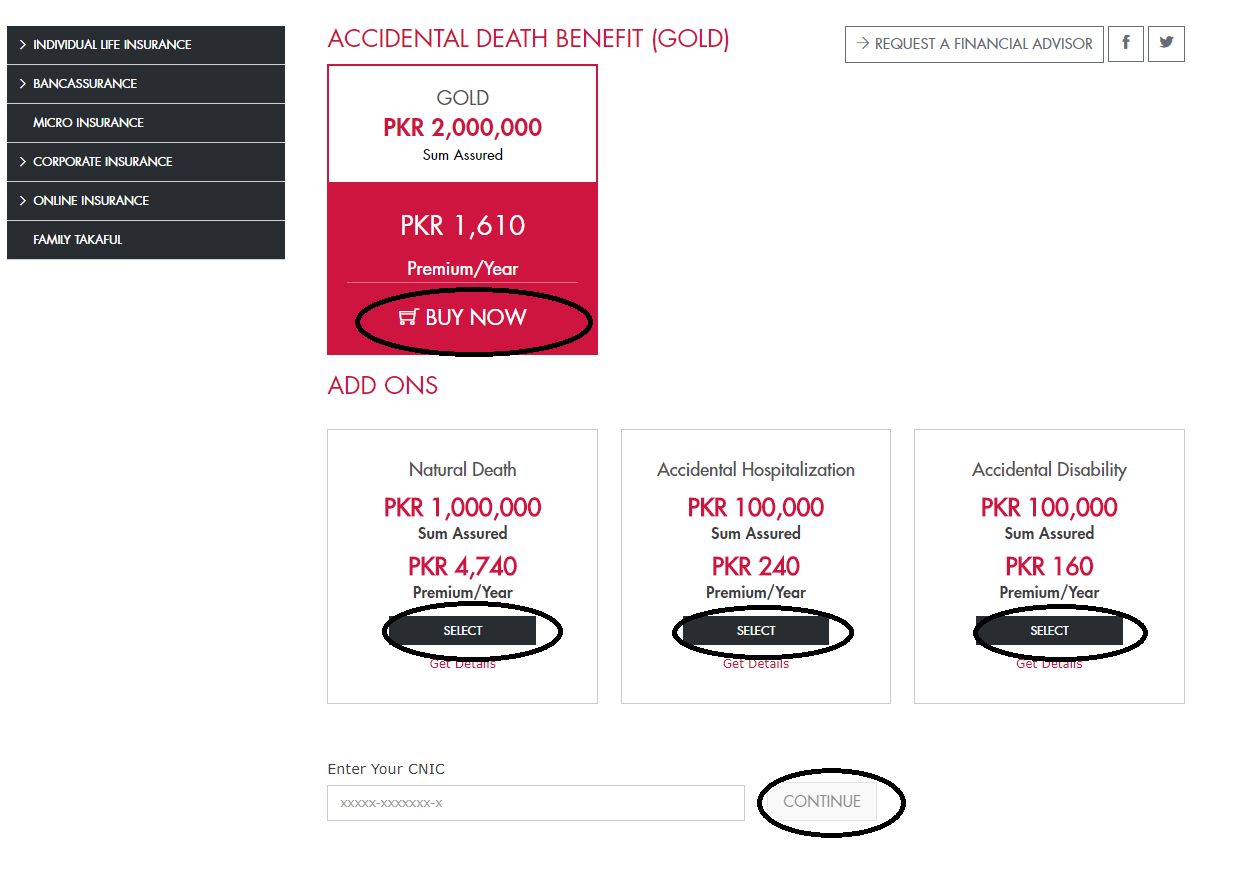Expand Individual Life Insurance chevron
1236x886 pixels.
22,45
